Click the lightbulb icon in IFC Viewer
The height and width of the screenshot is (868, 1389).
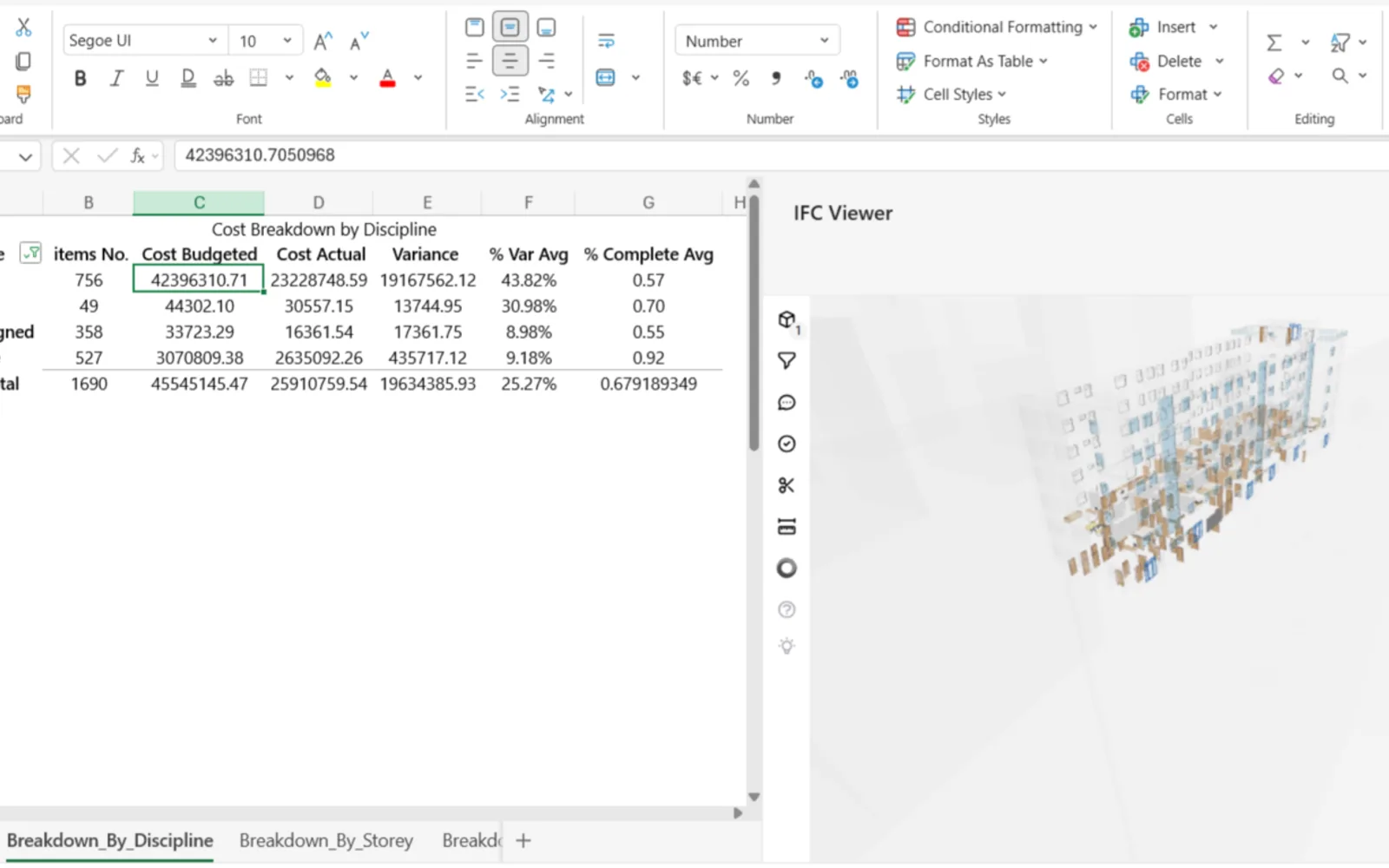(787, 646)
